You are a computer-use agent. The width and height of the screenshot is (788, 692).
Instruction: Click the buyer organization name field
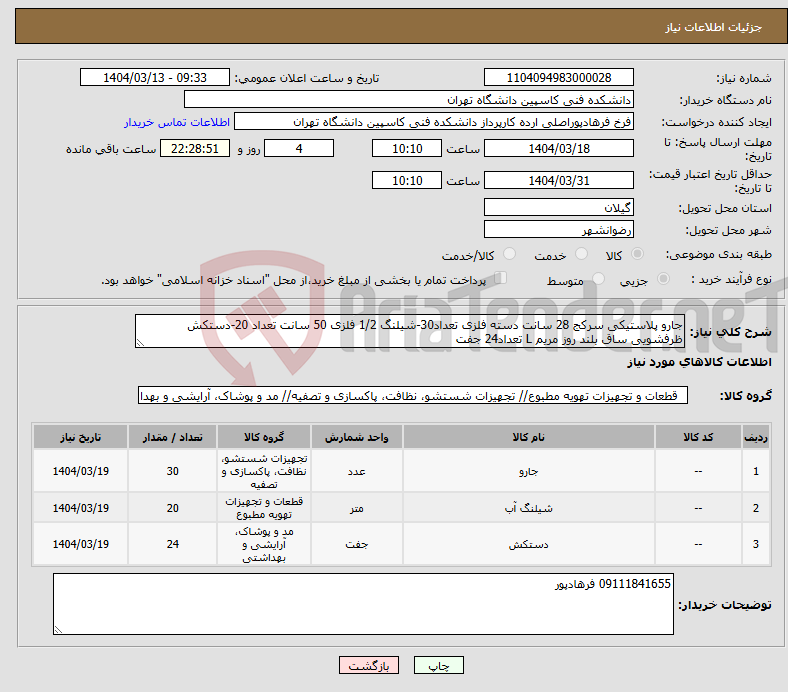pyautogui.click(x=409, y=100)
